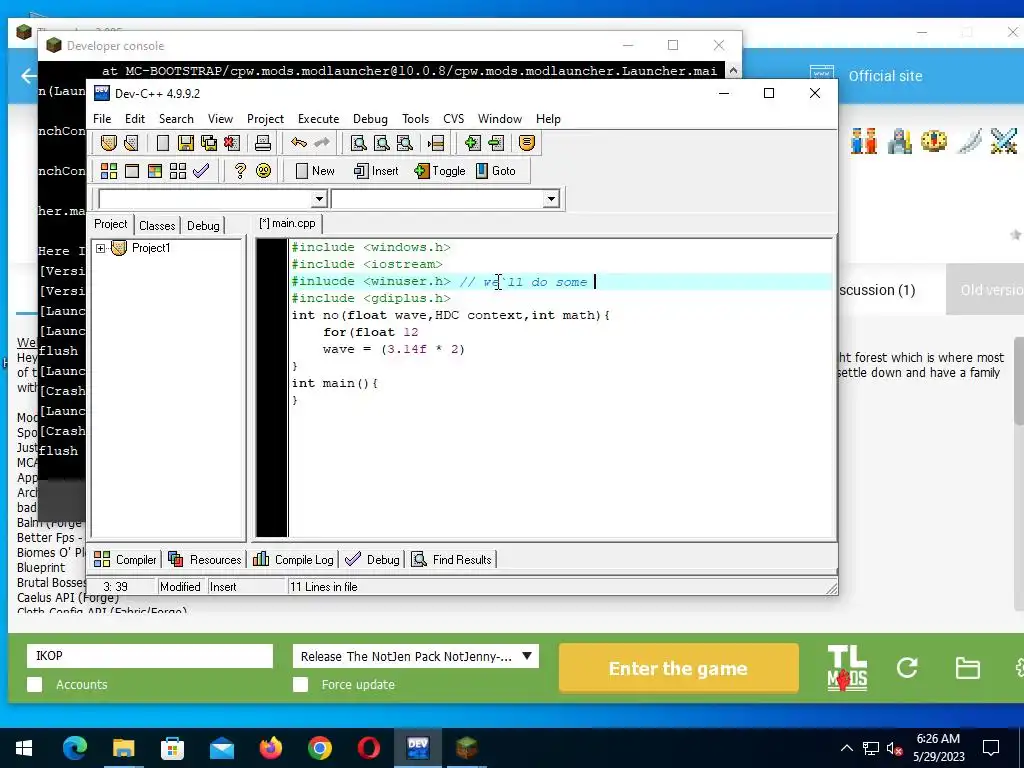The image size is (1024, 768).
Task: Click the smiley face About icon
Action: pos(263,171)
